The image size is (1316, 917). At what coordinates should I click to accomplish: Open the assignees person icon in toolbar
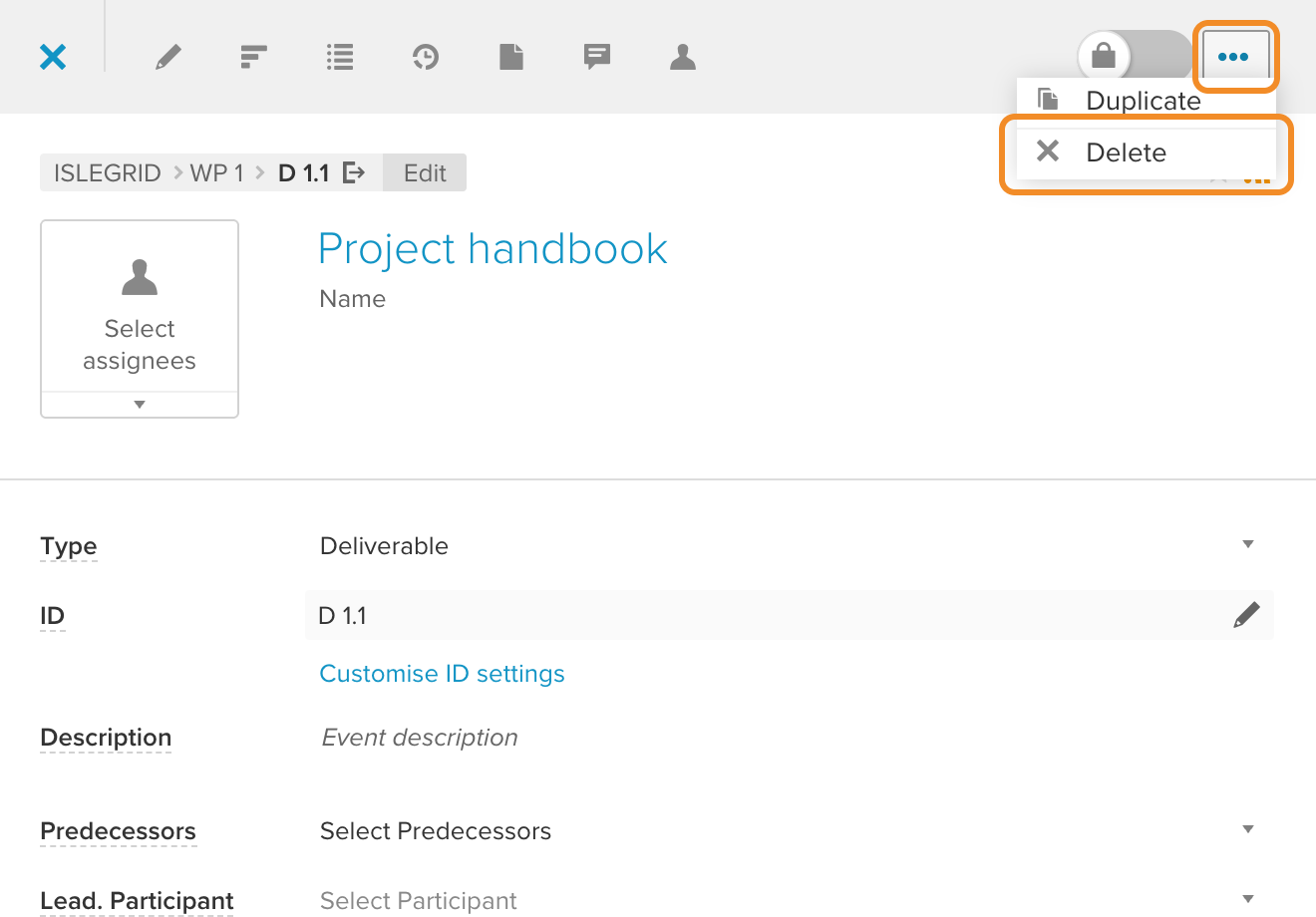click(683, 57)
